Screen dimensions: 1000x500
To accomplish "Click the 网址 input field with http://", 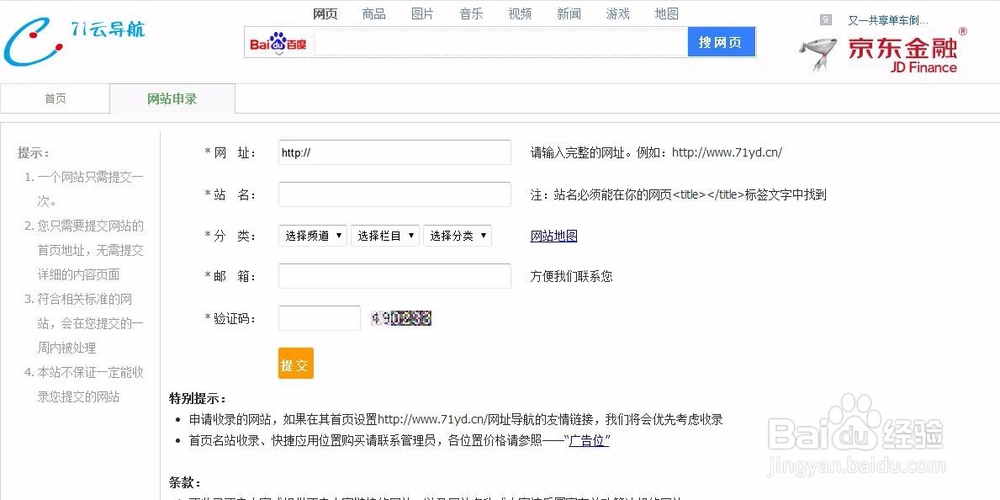I will (x=394, y=152).
